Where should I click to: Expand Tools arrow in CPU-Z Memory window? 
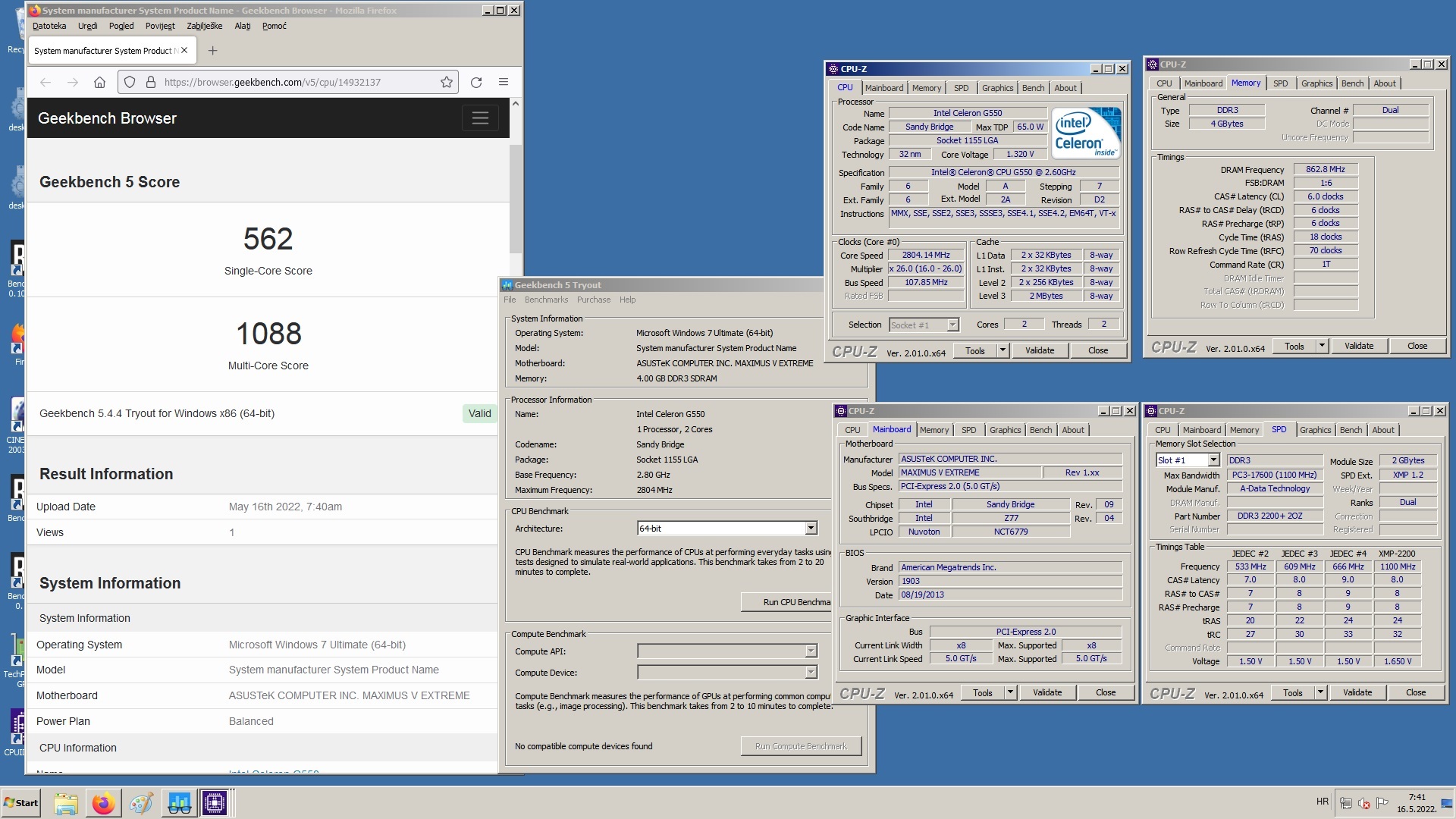pyautogui.click(x=1322, y=346)
